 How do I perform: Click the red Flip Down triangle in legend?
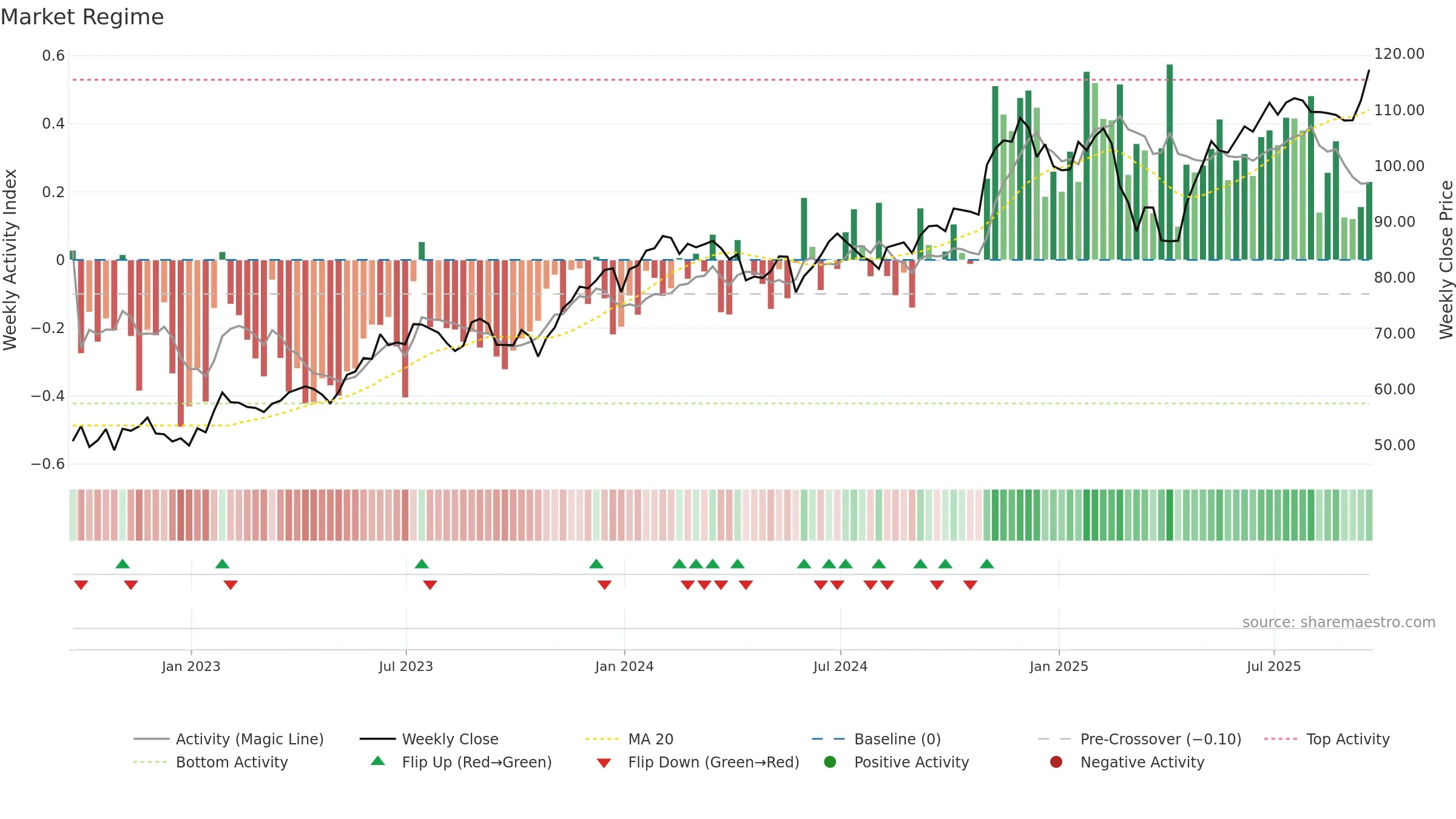click(604, 763)
